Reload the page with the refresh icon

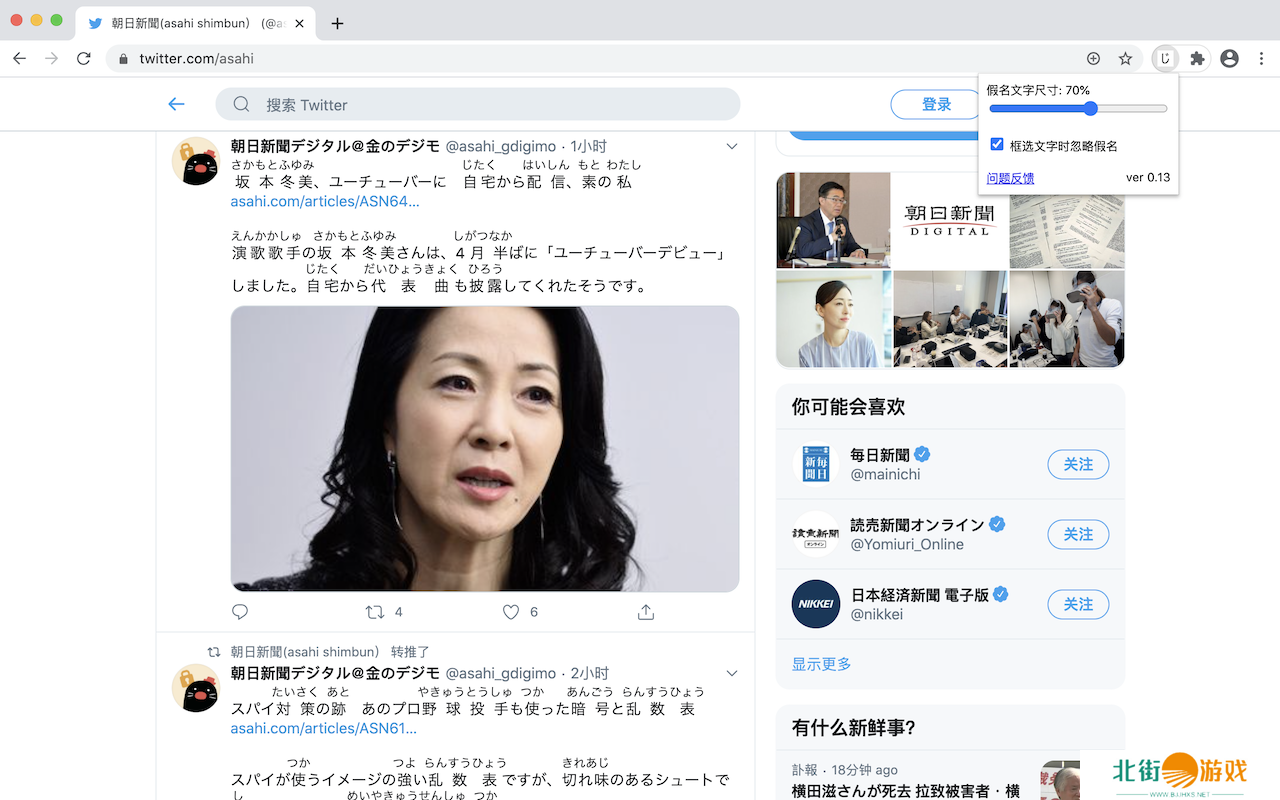coord(84,59)
